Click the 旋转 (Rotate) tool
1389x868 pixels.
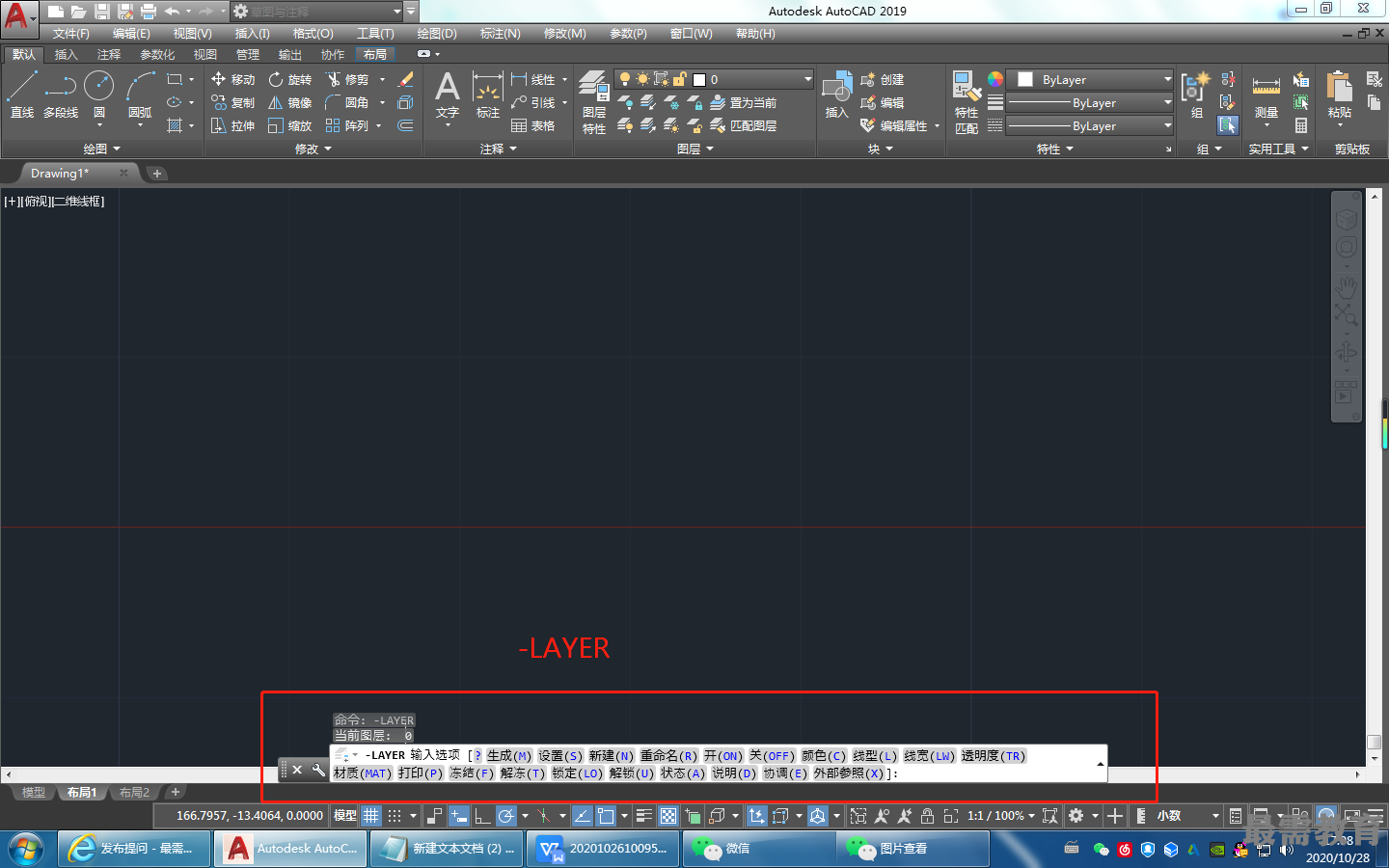click(290, 79)
